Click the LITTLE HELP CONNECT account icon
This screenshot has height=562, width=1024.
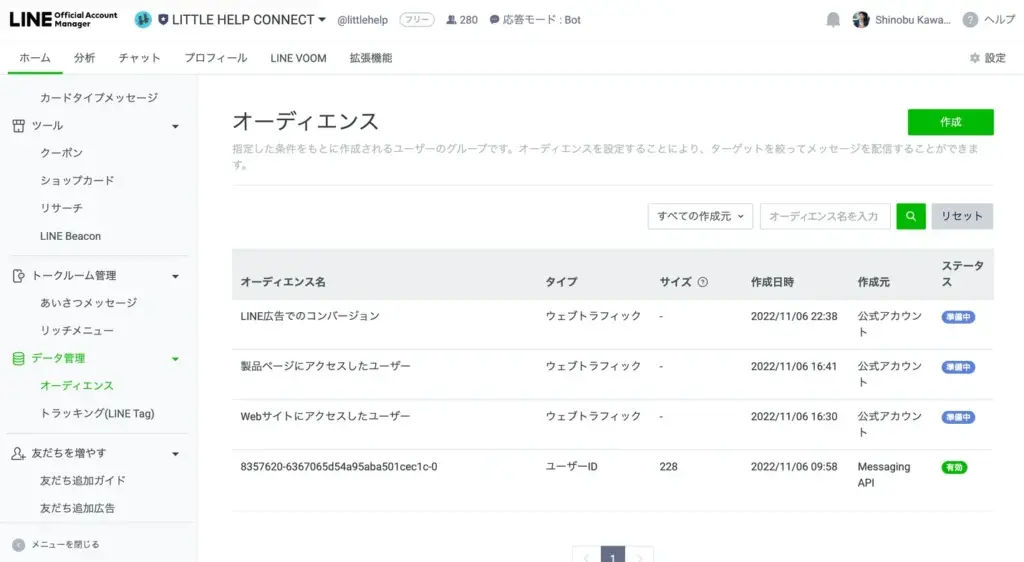[x=143, y=20]
